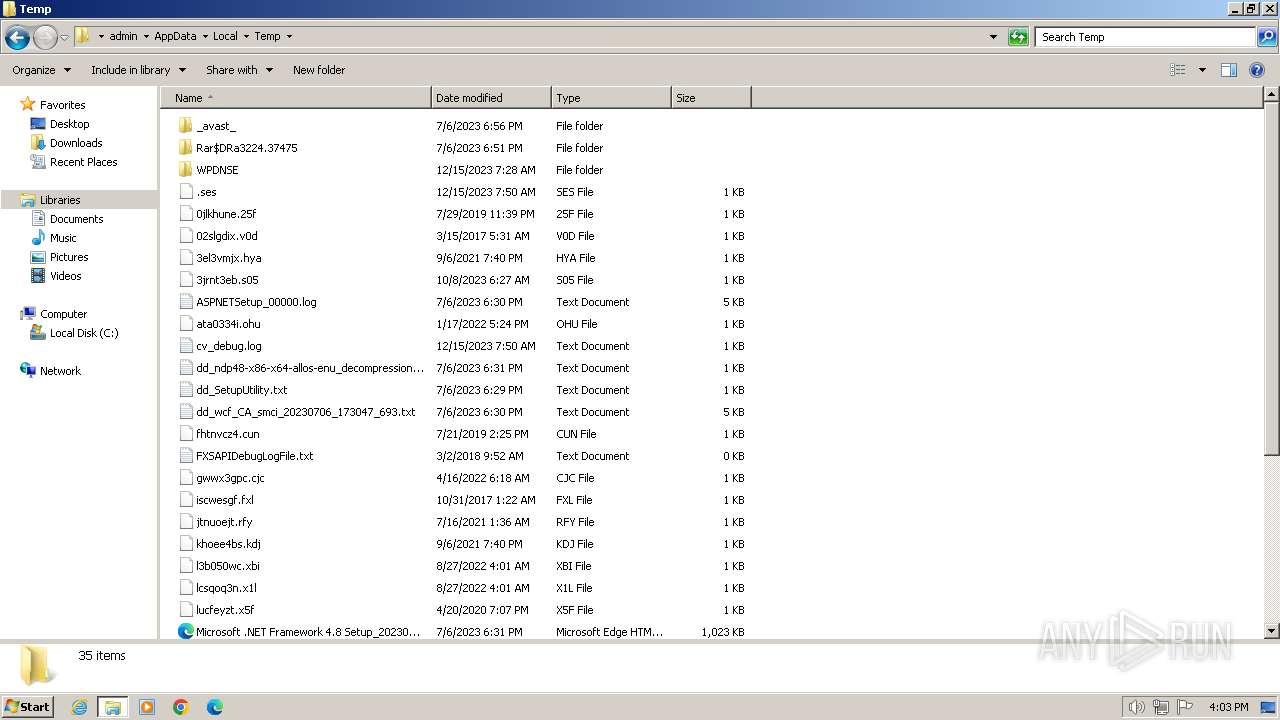Select the 02slgdix.v0d file icon
The width and height of the screenshot is (1280, 720).
pos(185,236)
